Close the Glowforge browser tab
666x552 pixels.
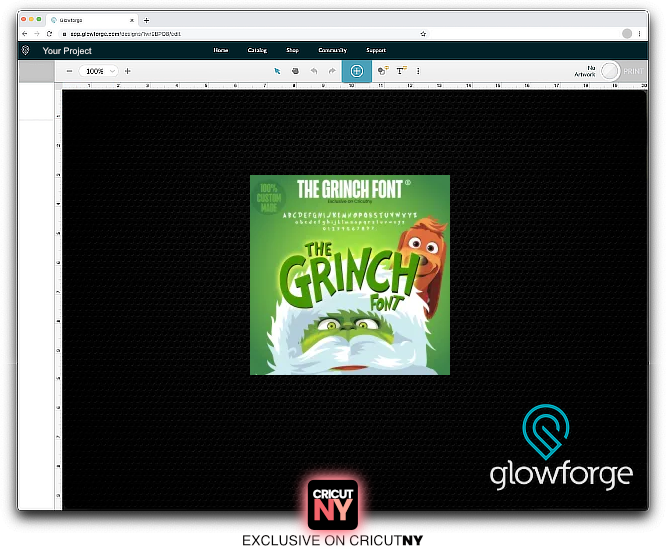click(132, 20)
